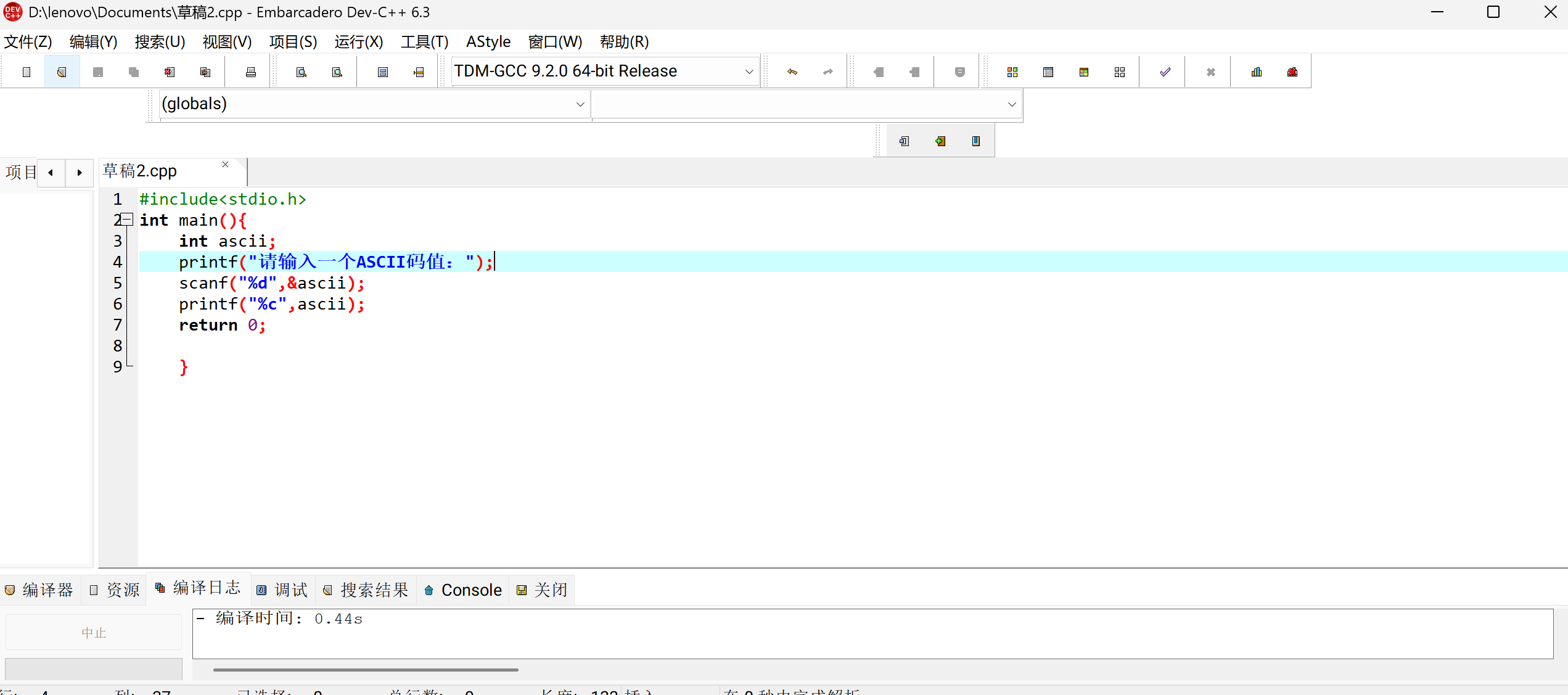Click the left arrow beside 项目 panel tabs

pos(51,173)
